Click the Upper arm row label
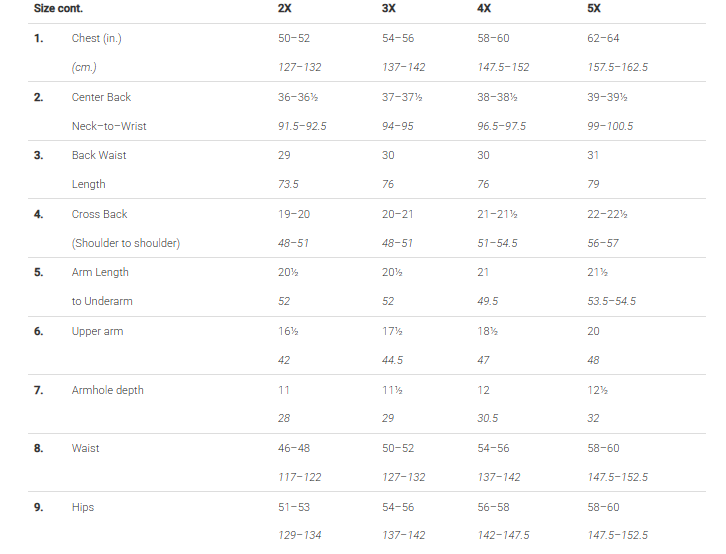Screen dimensions: 726x554 click(x=97, y=331)
